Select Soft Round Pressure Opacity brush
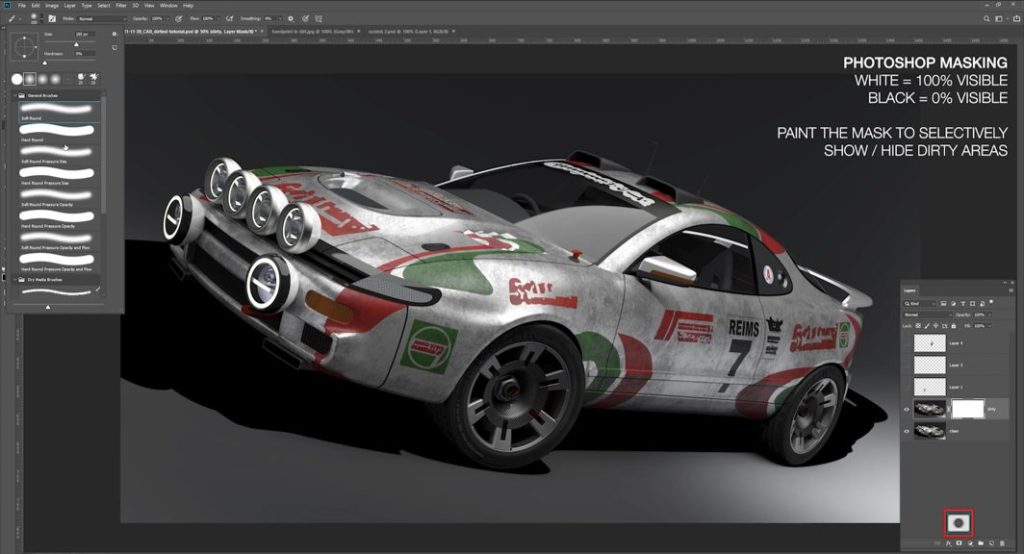The width and height of the screenshot is (1024, 554). click(x=59, y=197)
